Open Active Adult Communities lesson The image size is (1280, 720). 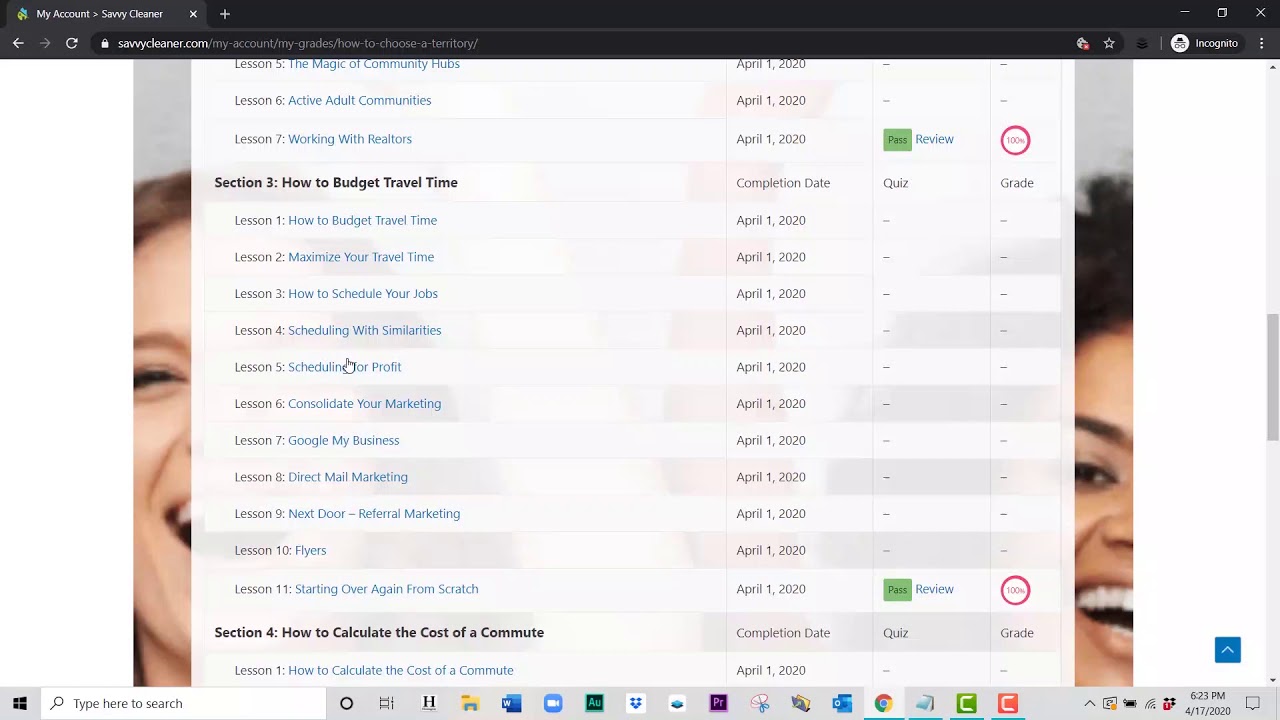(360, 100)
